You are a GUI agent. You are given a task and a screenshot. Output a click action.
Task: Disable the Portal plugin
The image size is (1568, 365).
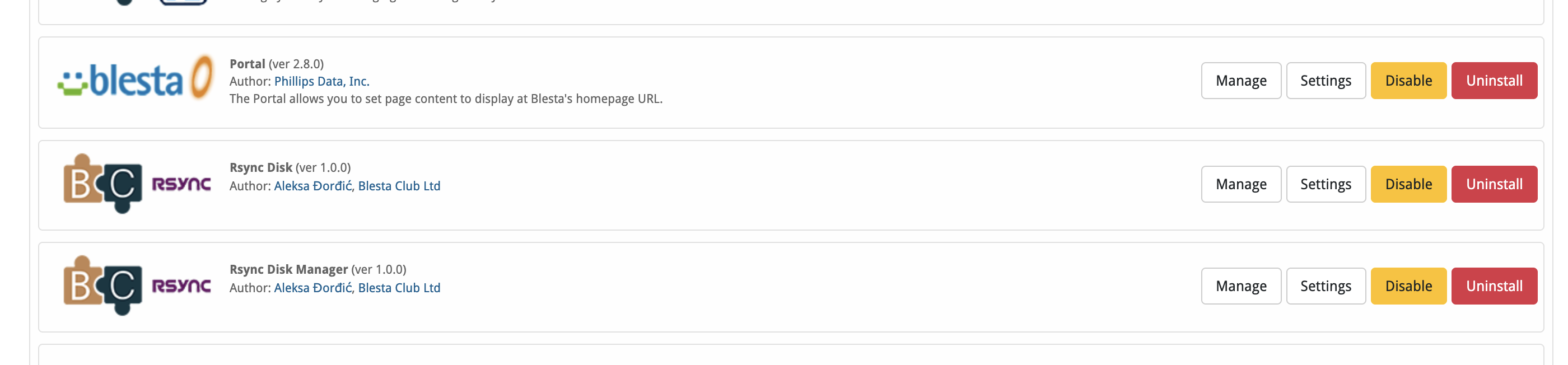click(1408, 80)
